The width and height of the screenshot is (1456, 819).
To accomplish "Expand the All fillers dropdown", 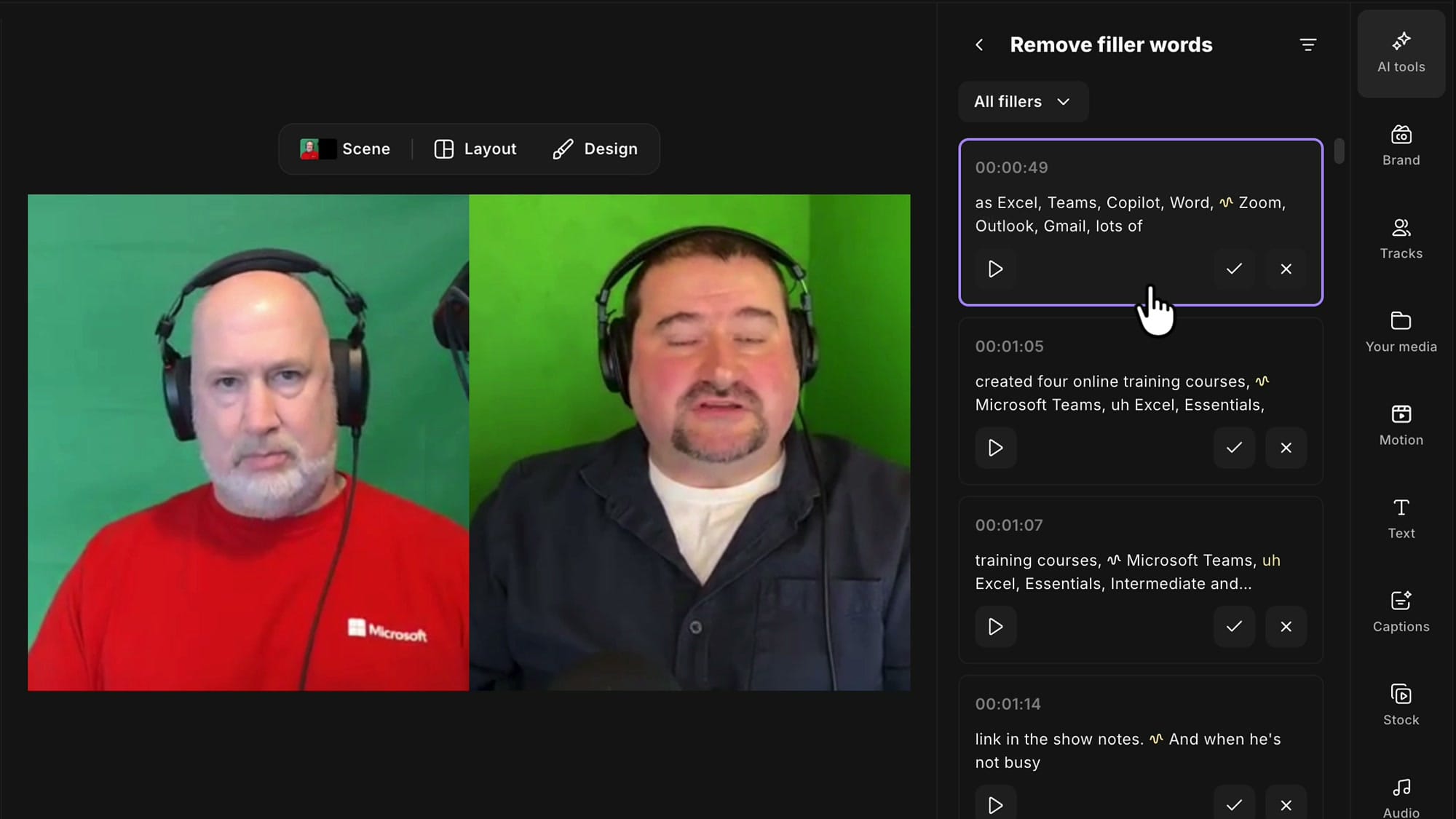I will click(x=1023, y=102).
